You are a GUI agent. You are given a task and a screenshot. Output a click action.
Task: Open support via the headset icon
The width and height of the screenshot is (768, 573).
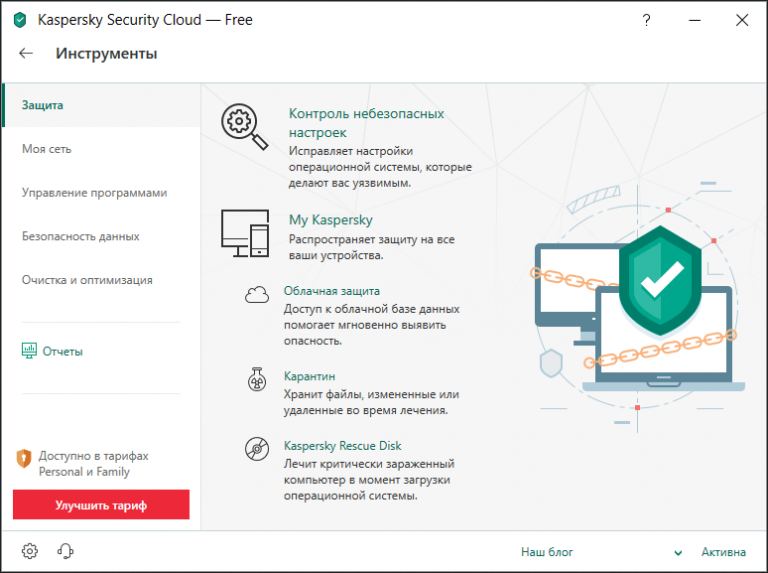pyautogui.click(x=66, y=551)
